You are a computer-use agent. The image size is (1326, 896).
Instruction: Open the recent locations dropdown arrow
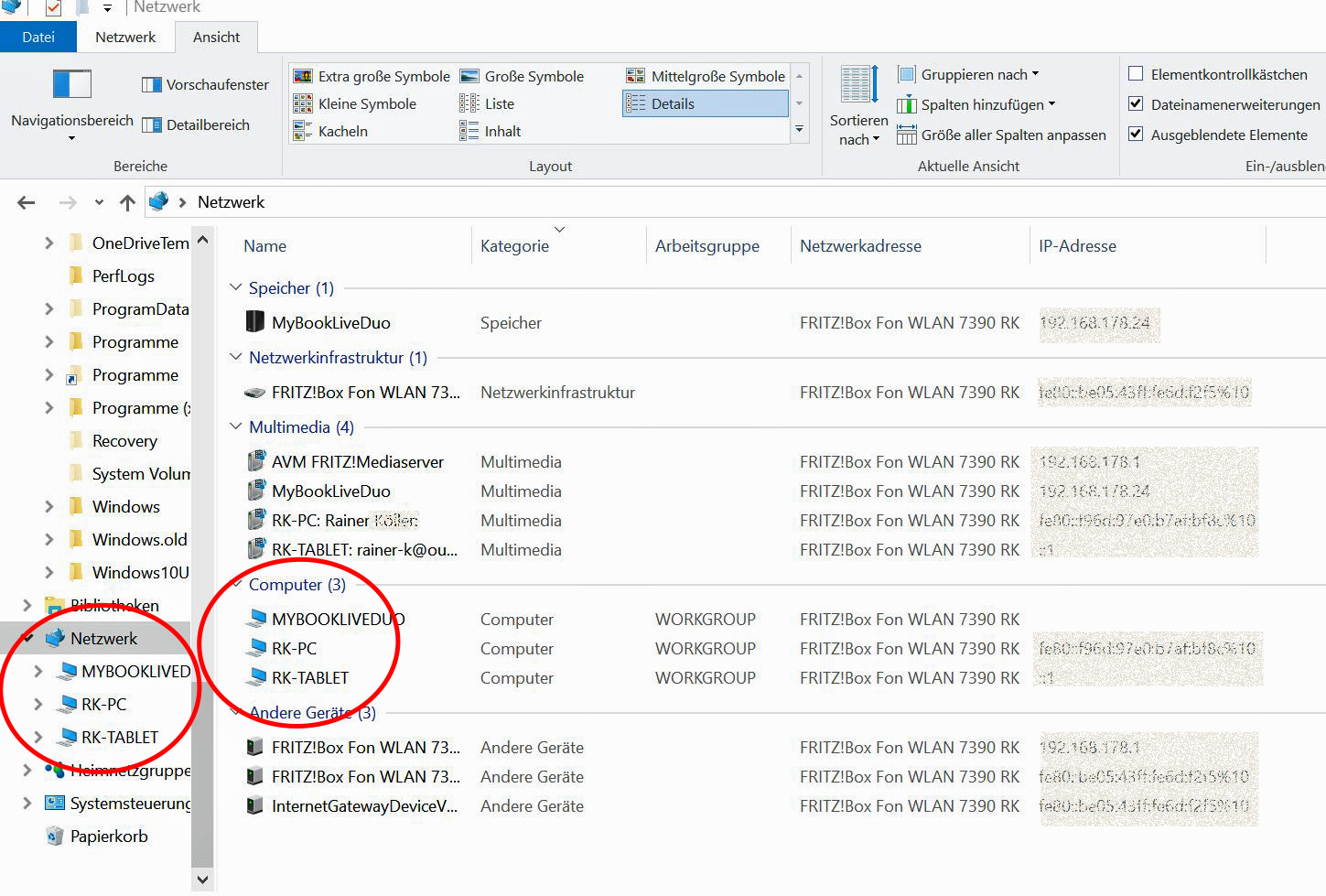99,202
